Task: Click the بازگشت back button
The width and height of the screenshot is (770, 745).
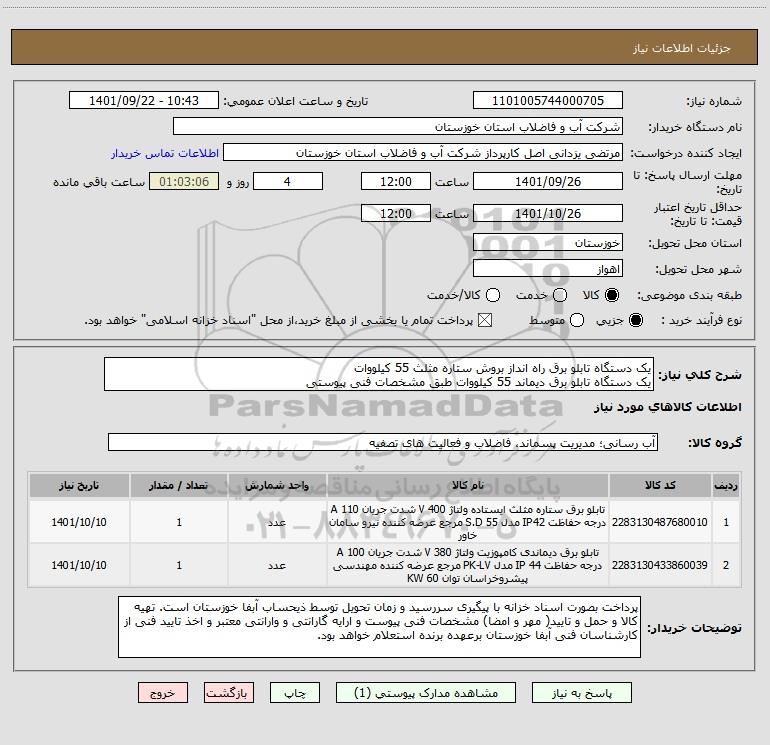Action: pos(229,693)
